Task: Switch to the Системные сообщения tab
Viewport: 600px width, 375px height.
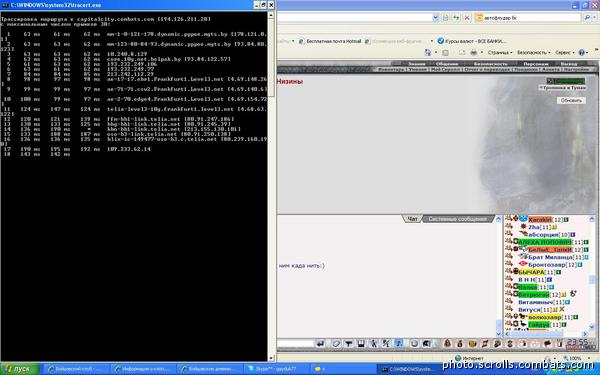Action: pyautogui.click(x=457, y=219)
